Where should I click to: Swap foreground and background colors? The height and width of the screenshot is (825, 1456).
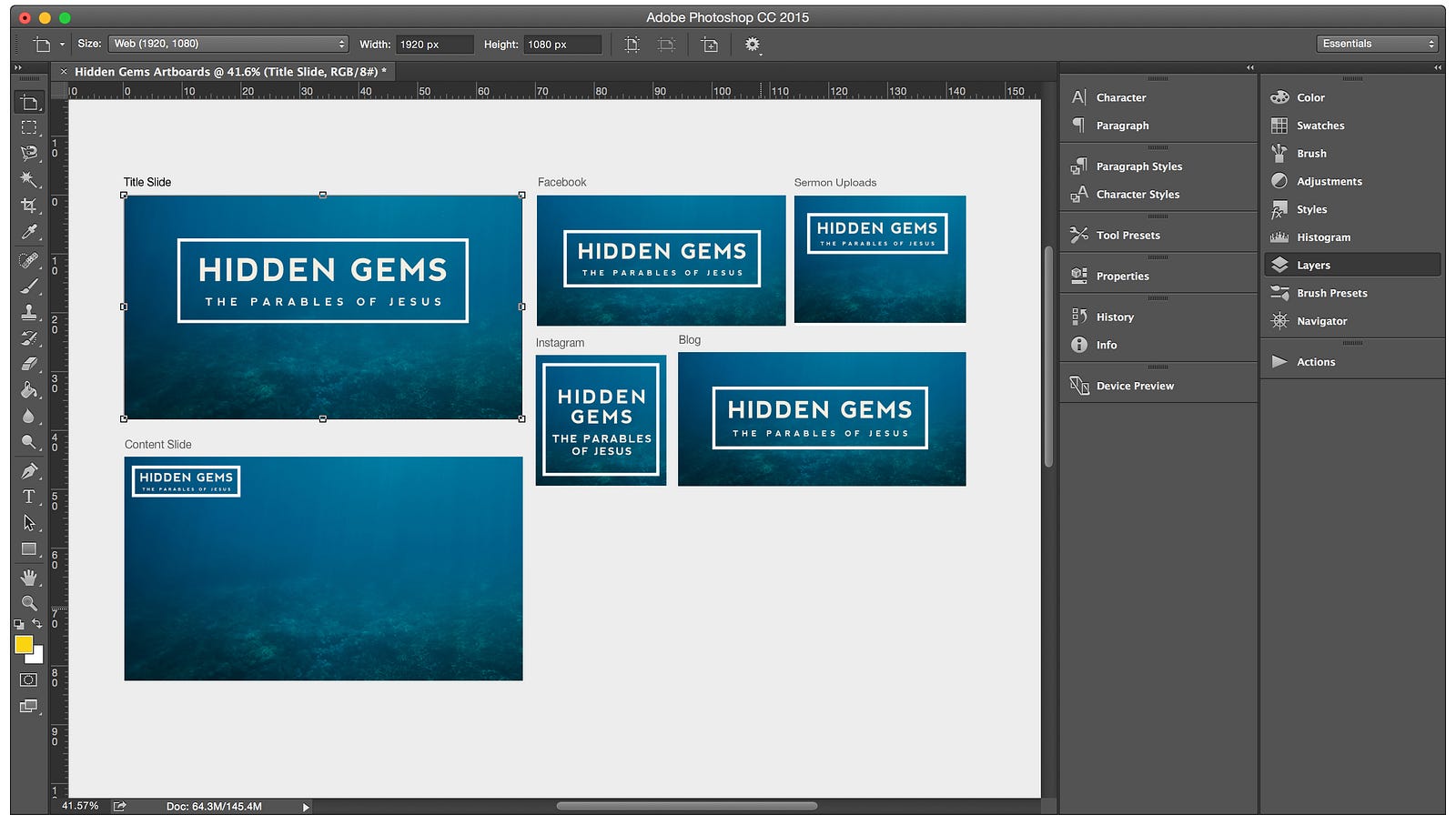coord(37,624)
